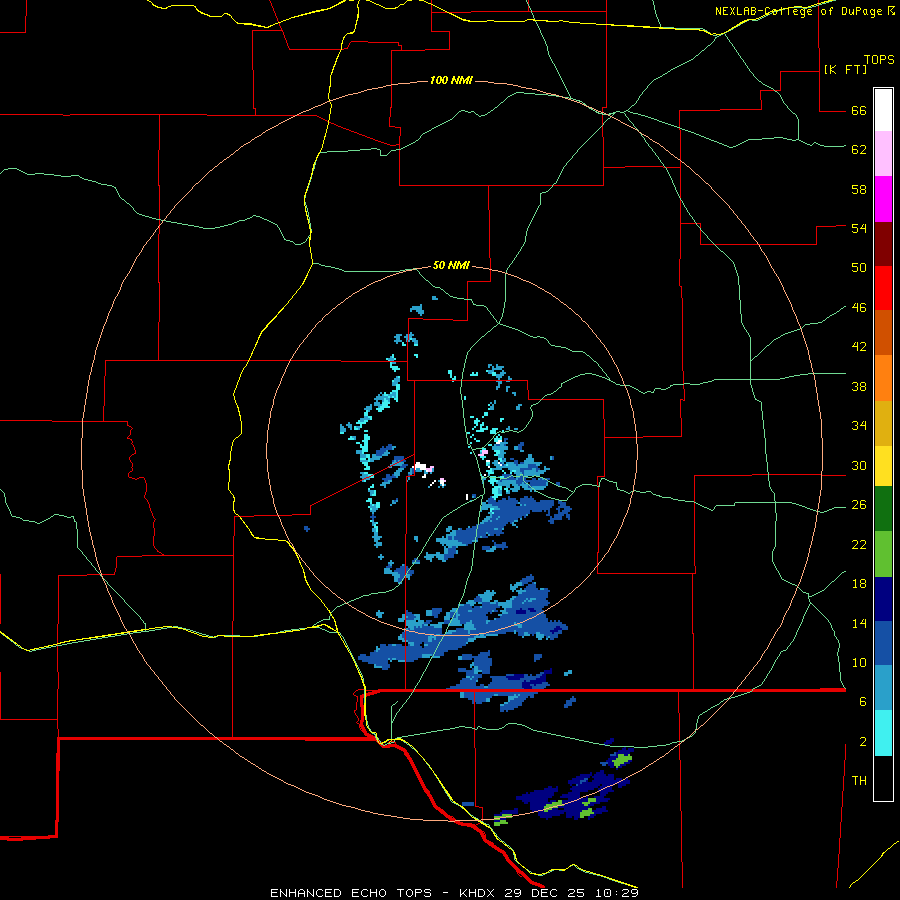
Task: Click the bright red legend swatch
Action: (x=883, y=288)
